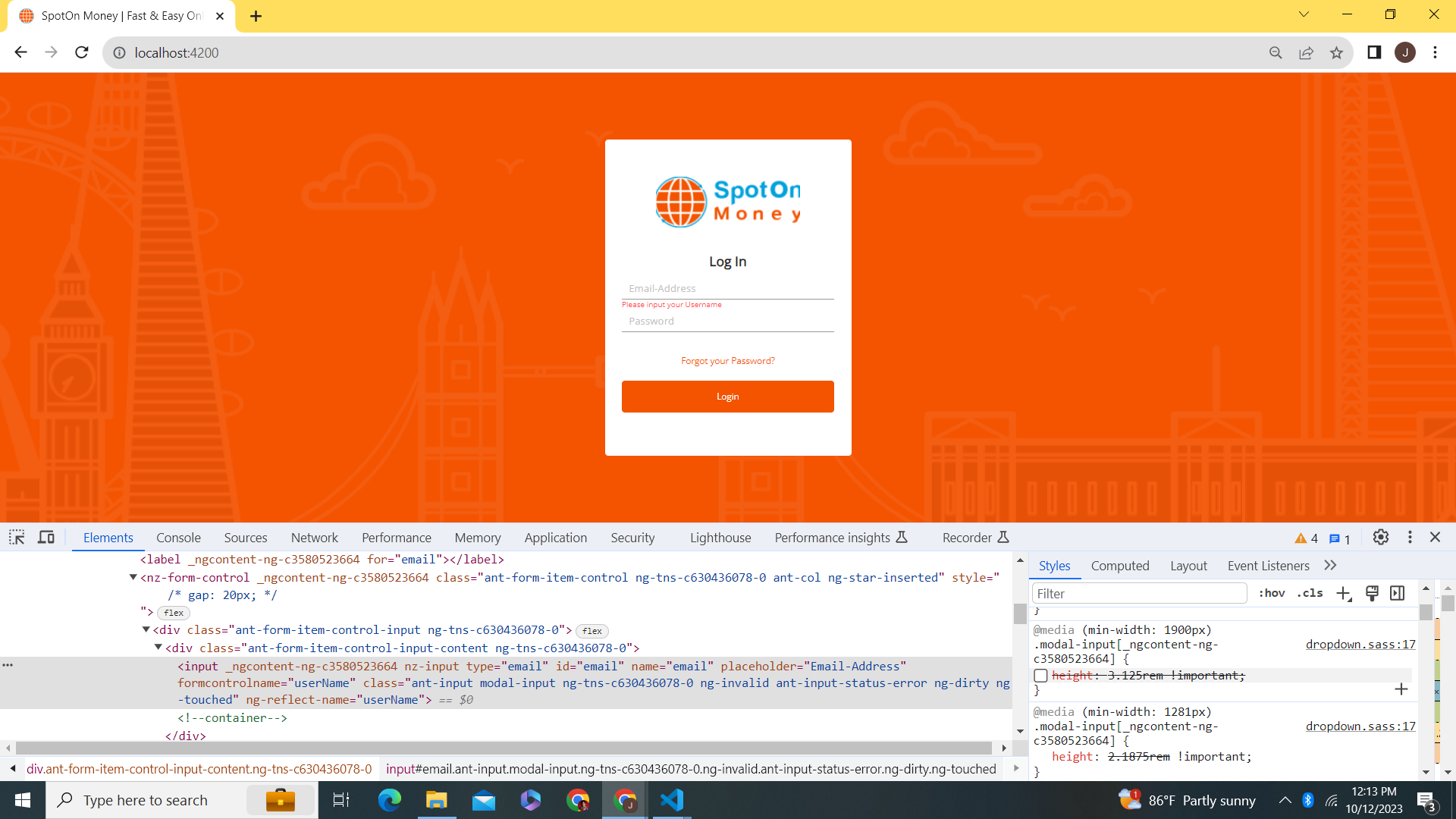Toggle the .cls class editor
This screenshot has width=1456, height=819.
[x=1310, y=594]
